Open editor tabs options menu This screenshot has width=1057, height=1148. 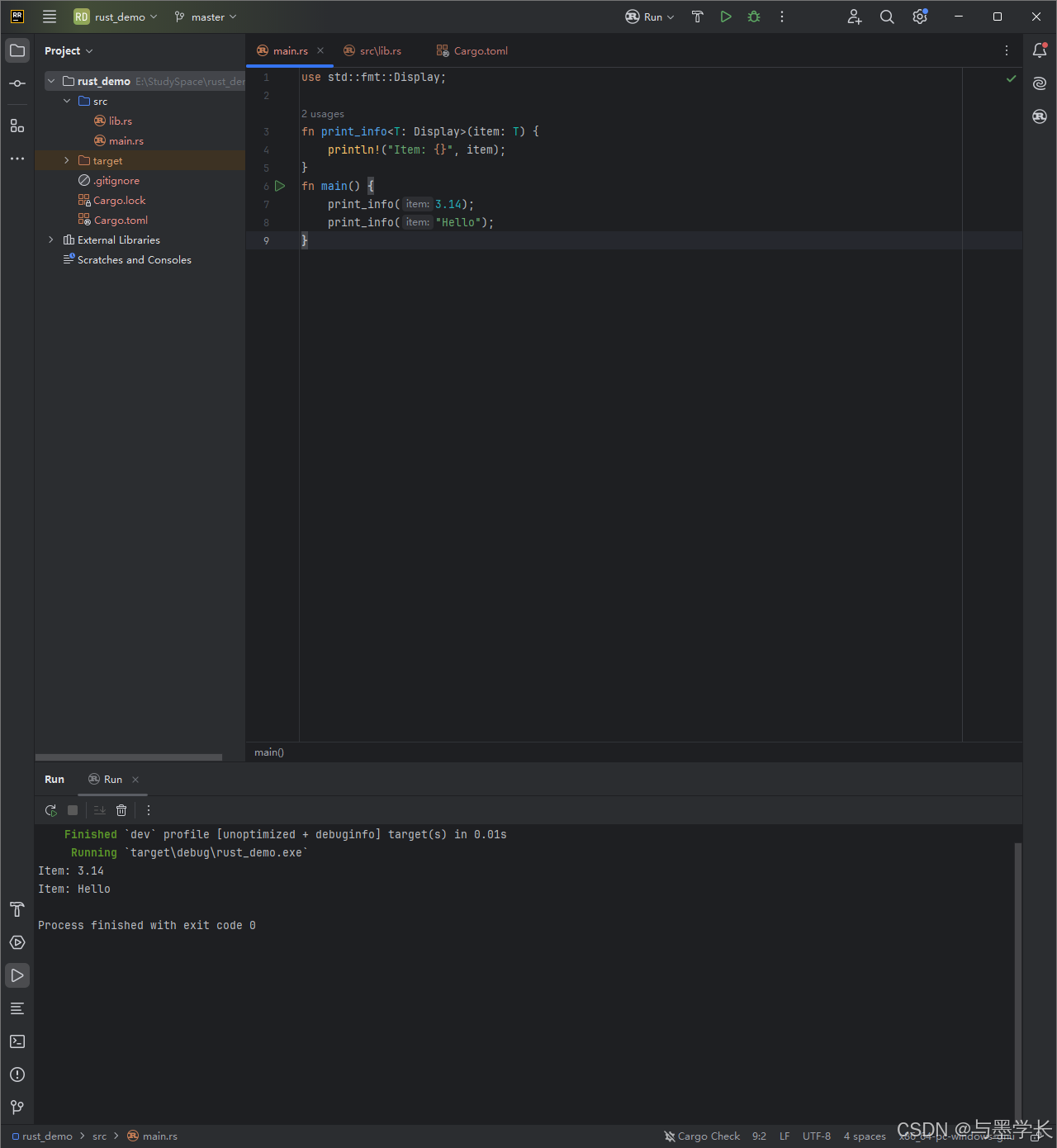tap(1007, 50)
